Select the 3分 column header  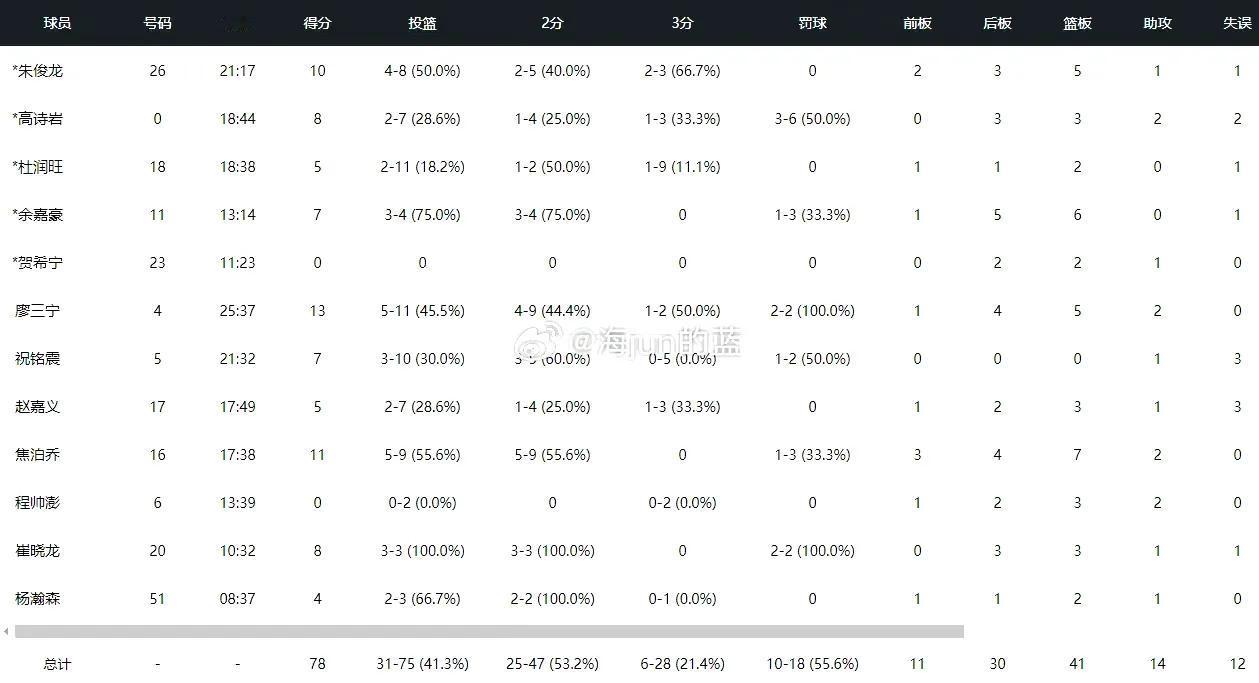pyautogui.click(x=682, y=23)
